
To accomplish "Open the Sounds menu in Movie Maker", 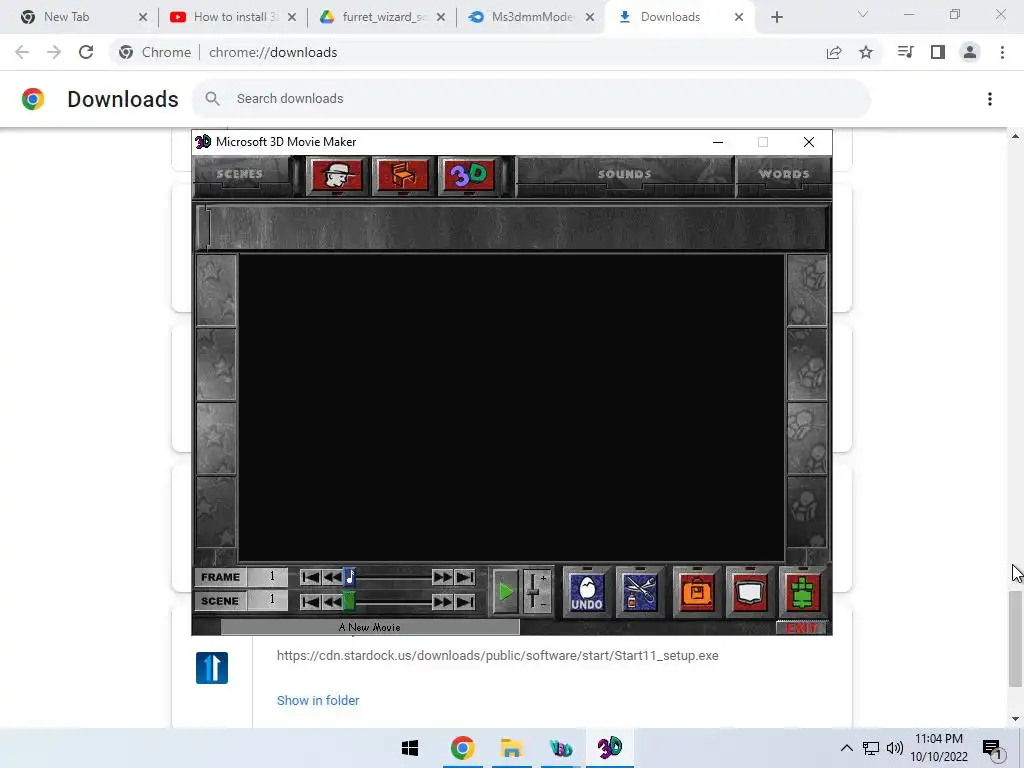I will (x=624, y=174).
